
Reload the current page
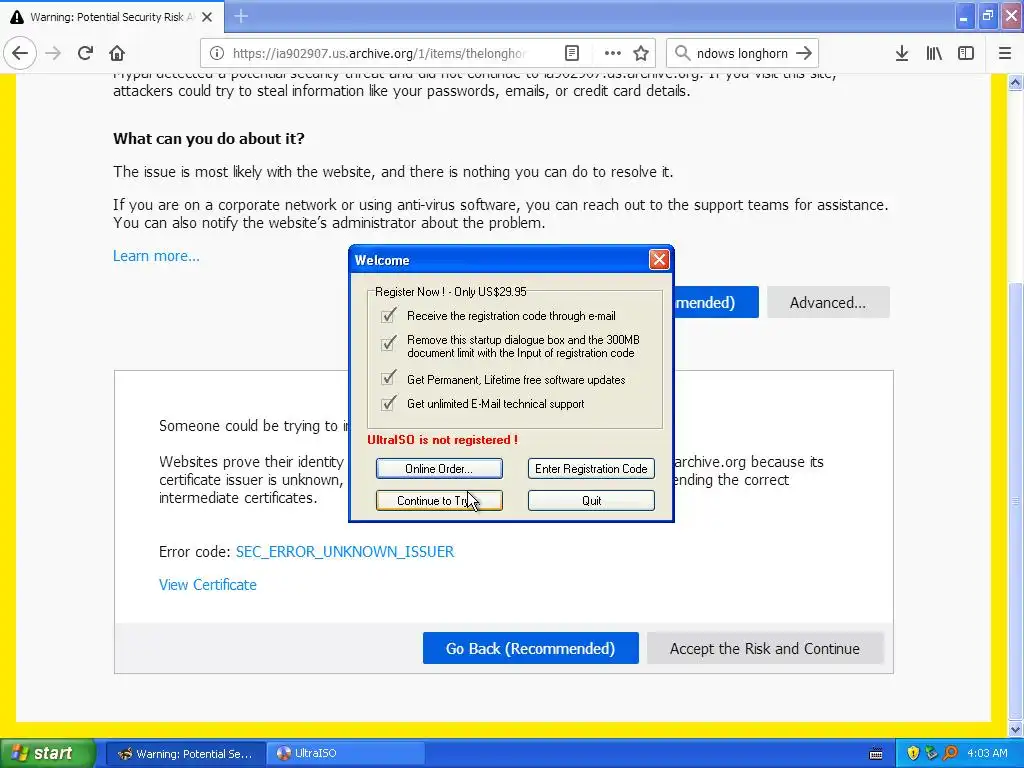85,53
